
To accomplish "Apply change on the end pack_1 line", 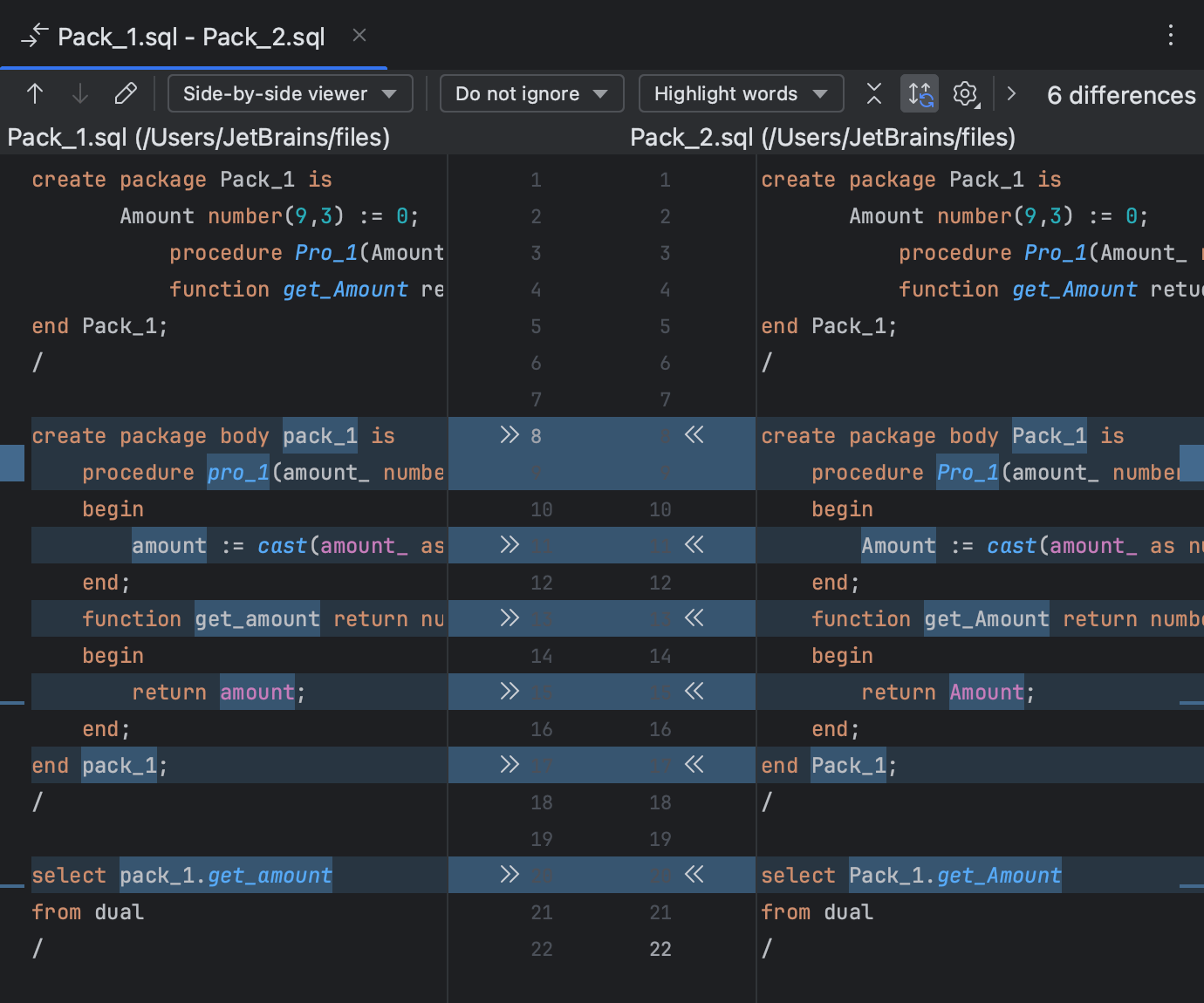I will click(x=510, y=765).
